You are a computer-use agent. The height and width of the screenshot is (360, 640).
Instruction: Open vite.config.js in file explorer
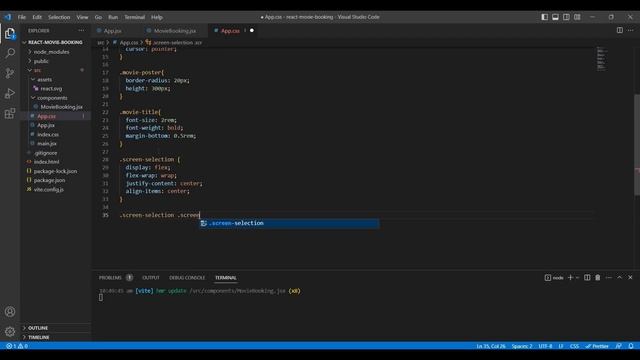(x=56, y=189)
